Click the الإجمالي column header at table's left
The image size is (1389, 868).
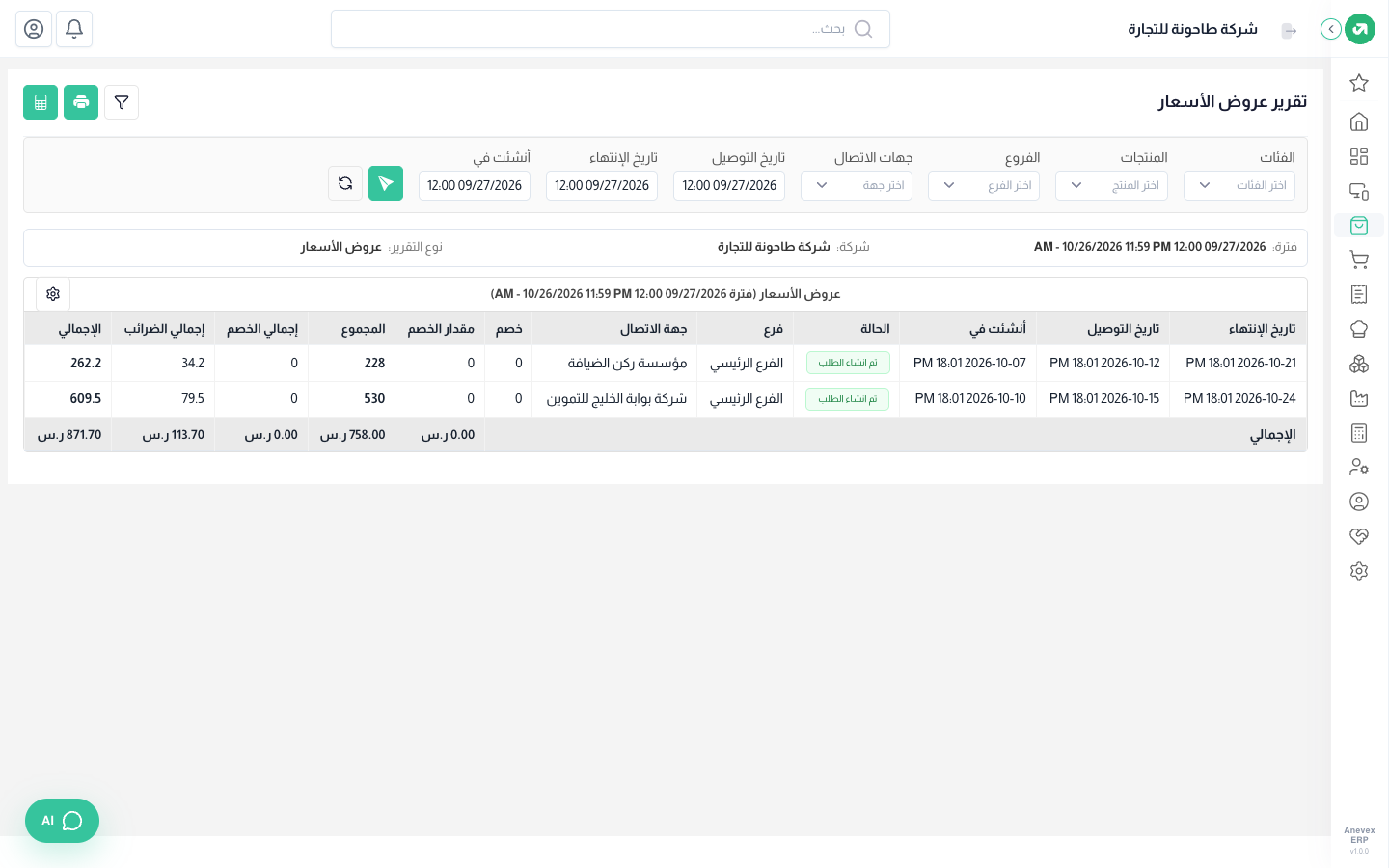tap(68, 329)
